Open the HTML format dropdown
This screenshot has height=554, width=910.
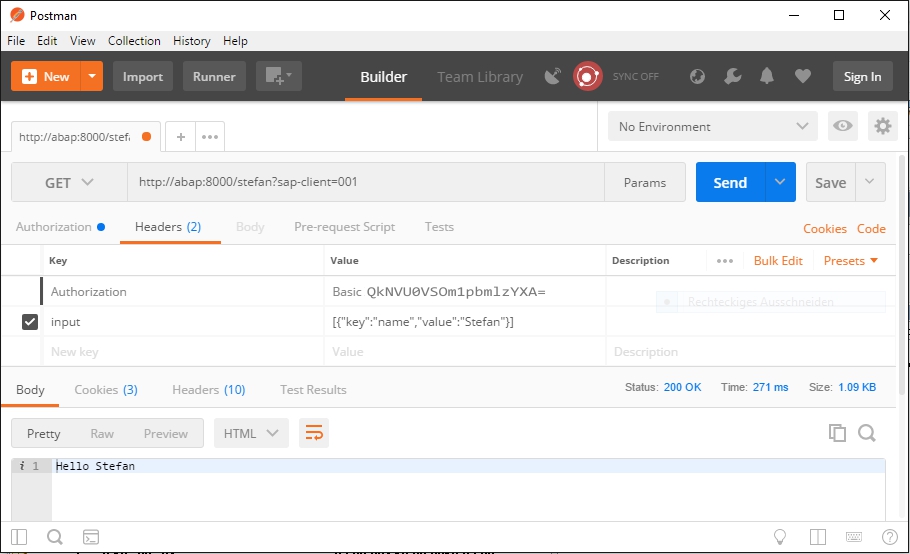coord(251,433)
